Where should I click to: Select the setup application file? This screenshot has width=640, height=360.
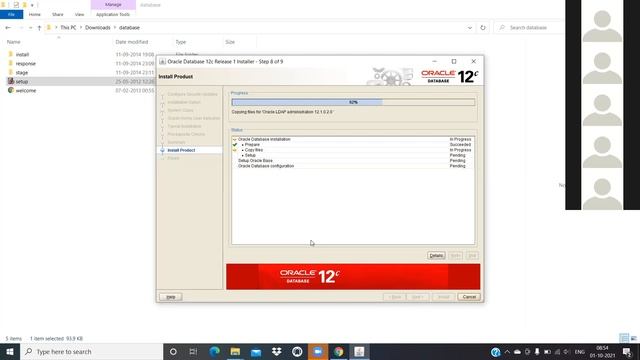click(x=22, y=82)
